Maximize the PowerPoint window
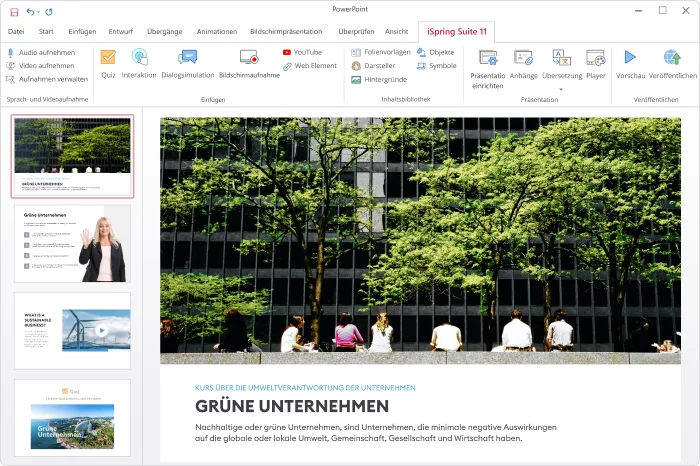Image resolution: width=700 pixels, height=466 pixels. 662,10
